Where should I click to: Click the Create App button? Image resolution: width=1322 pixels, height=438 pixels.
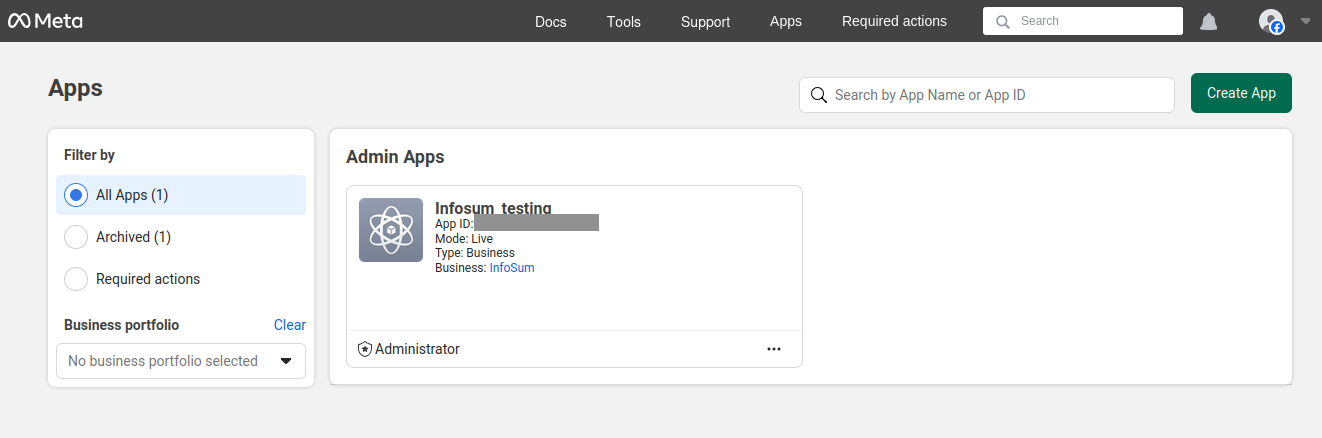1241,93
